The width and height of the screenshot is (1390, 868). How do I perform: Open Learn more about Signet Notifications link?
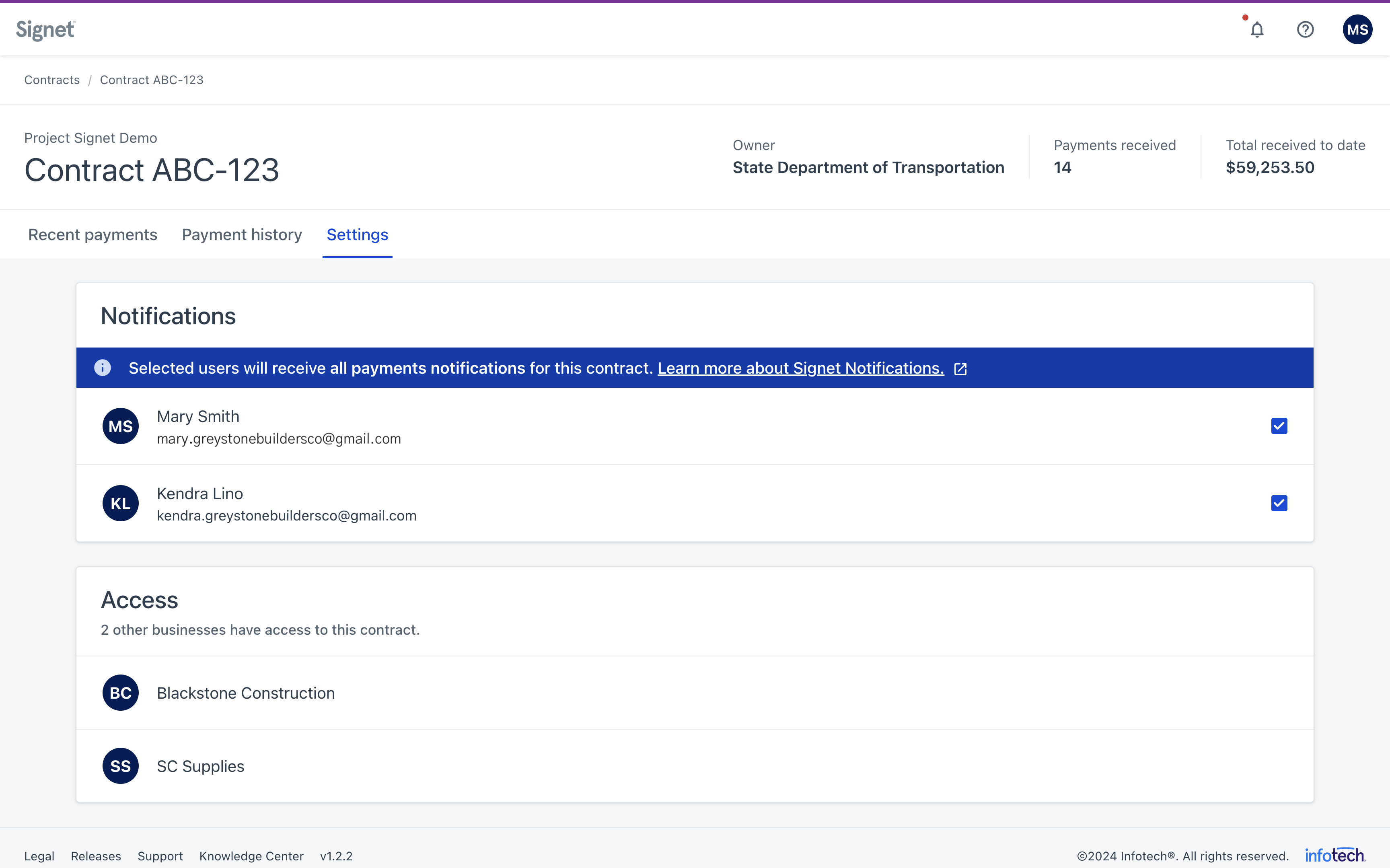point(801,368)
